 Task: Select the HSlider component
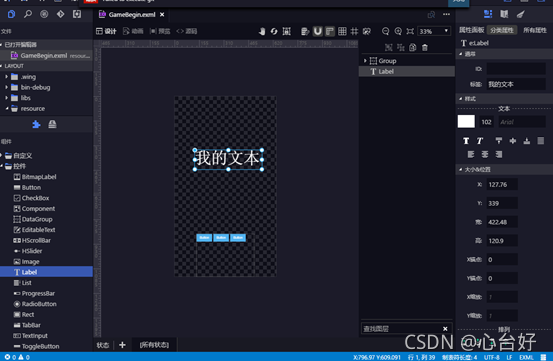pos(28,251)
